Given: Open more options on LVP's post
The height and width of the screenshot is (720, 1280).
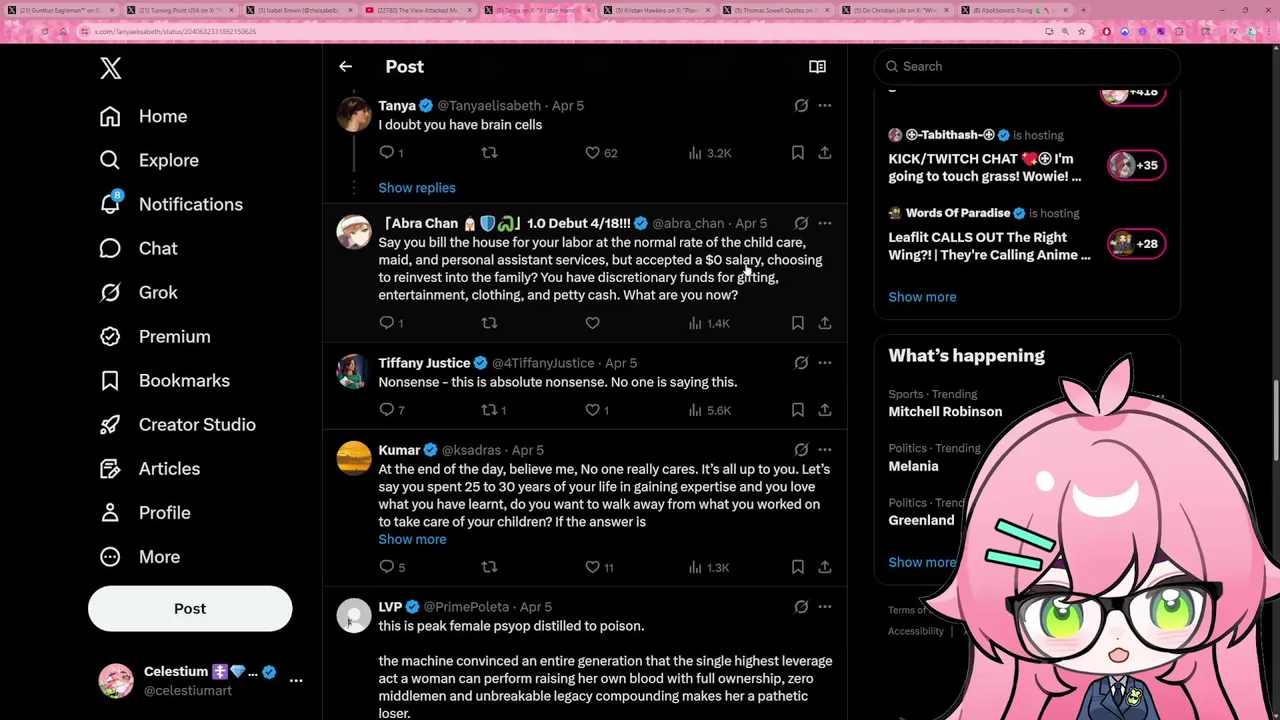Looking at the screenshot, I should click(825, 607).
